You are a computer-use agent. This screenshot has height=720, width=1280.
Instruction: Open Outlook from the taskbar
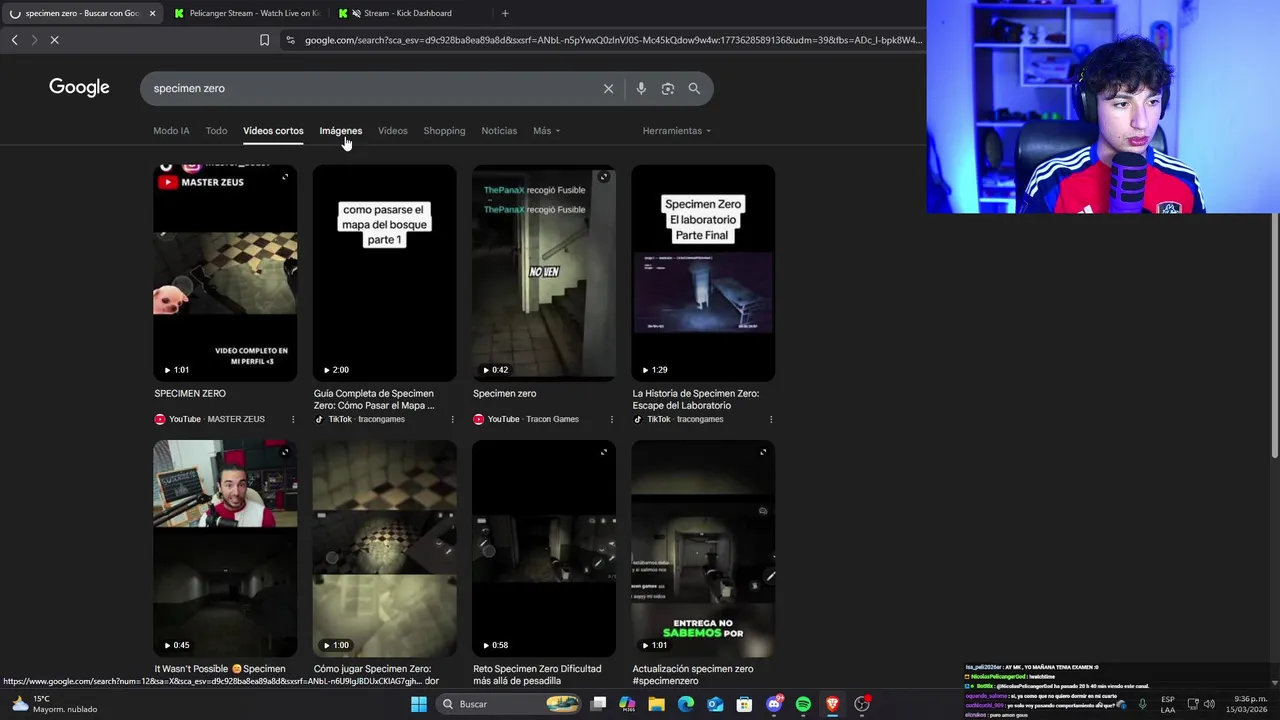point(715,704)
